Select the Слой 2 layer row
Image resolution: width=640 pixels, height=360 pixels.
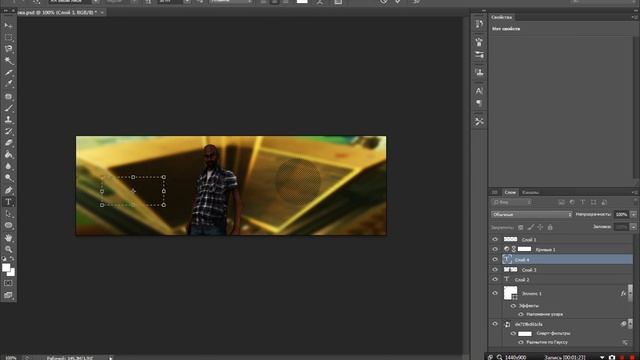point(562,280)
